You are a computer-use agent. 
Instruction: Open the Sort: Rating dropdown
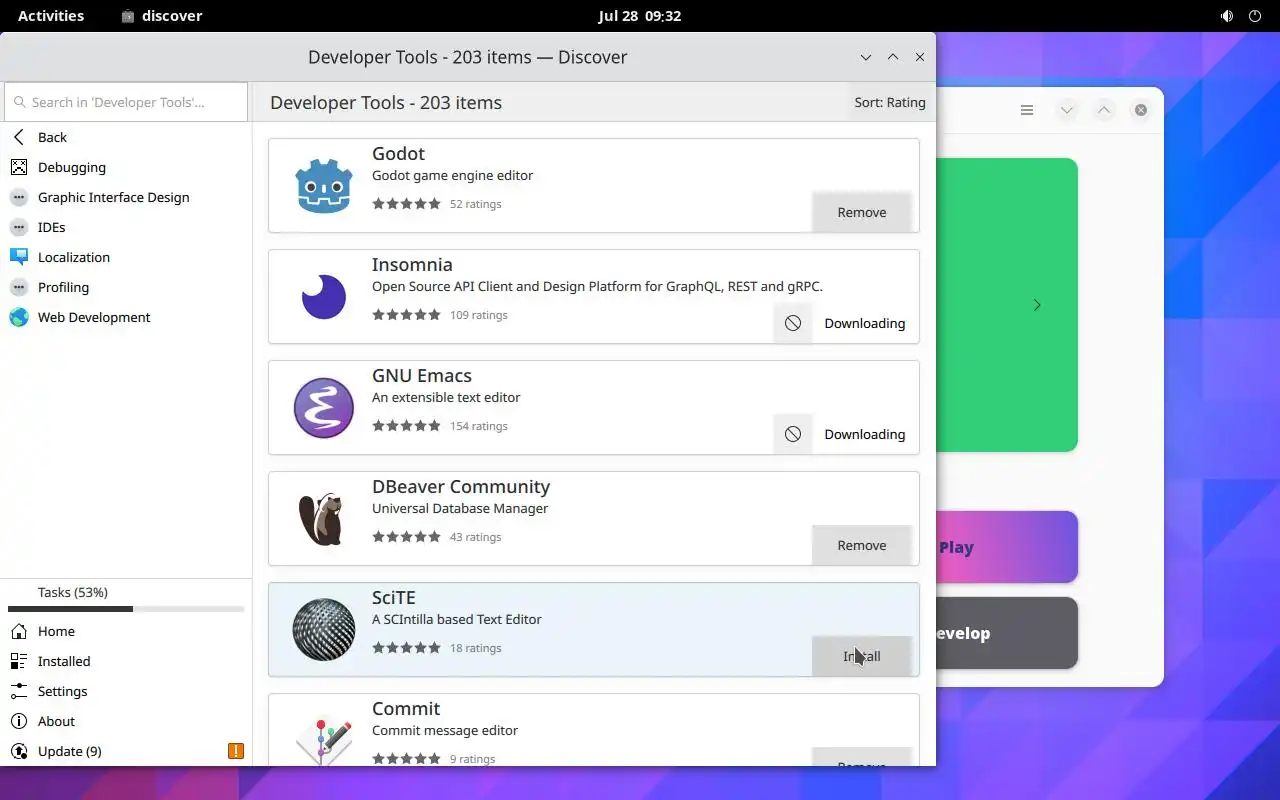pos(890,102)
